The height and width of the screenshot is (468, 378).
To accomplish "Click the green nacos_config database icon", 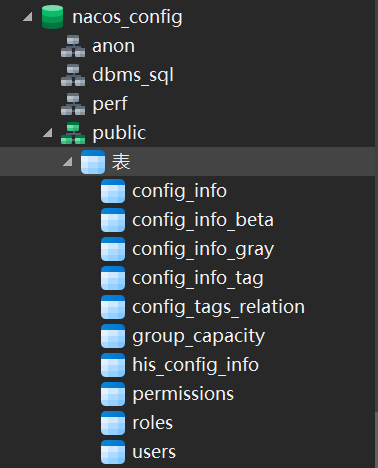I will [x=52, y=17].
